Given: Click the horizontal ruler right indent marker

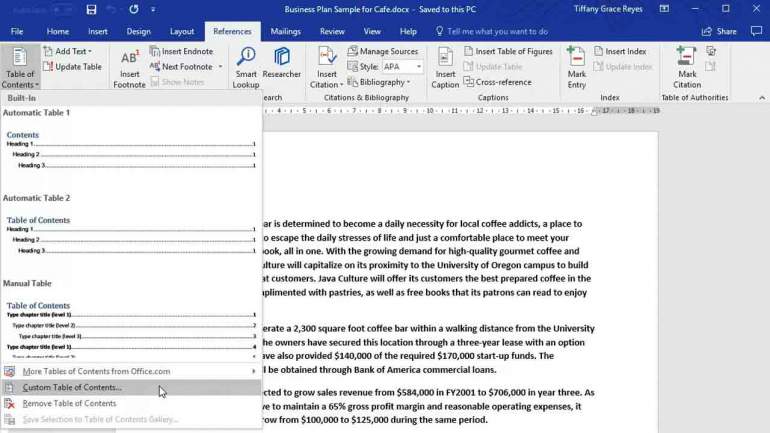Looking at the screenshot, I should coord(595,112).
